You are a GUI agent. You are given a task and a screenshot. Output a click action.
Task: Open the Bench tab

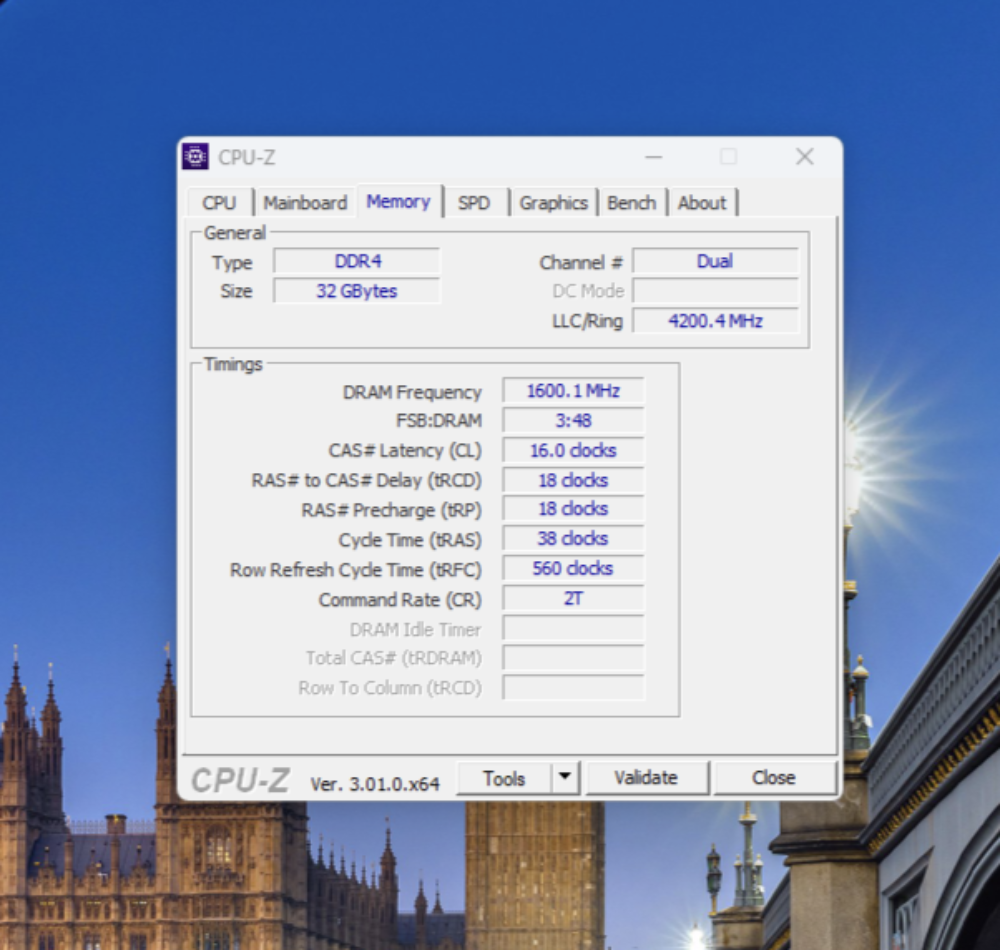click(631, 203)
